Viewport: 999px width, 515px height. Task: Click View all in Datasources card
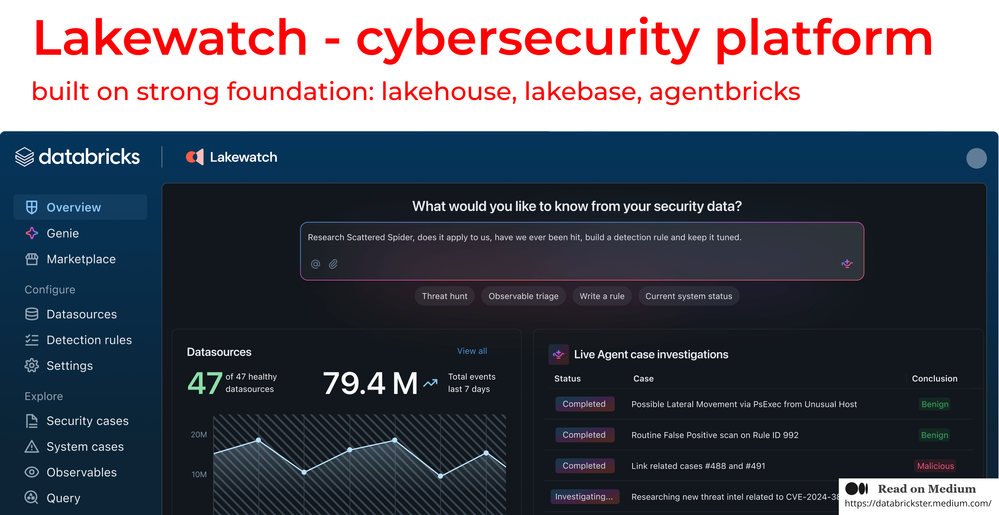point(472,351)
